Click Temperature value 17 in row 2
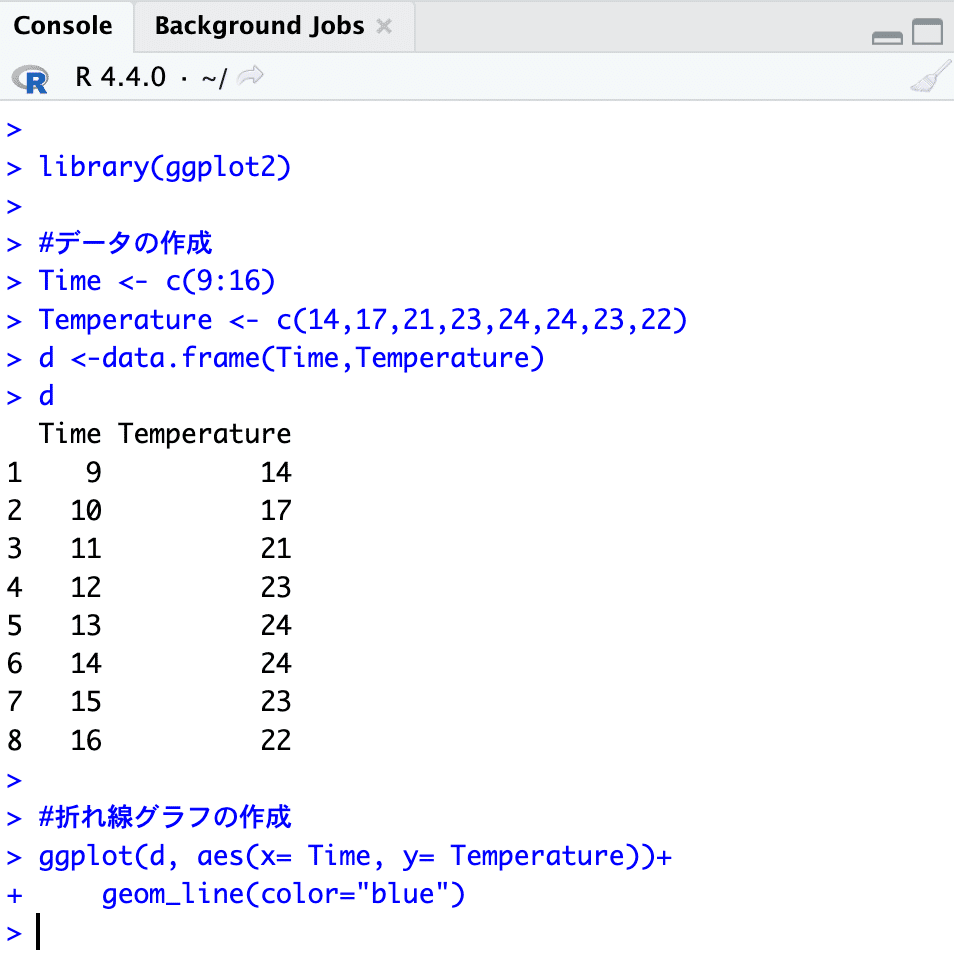The width and height of the screenshot is (954, 960). (276, 511)
